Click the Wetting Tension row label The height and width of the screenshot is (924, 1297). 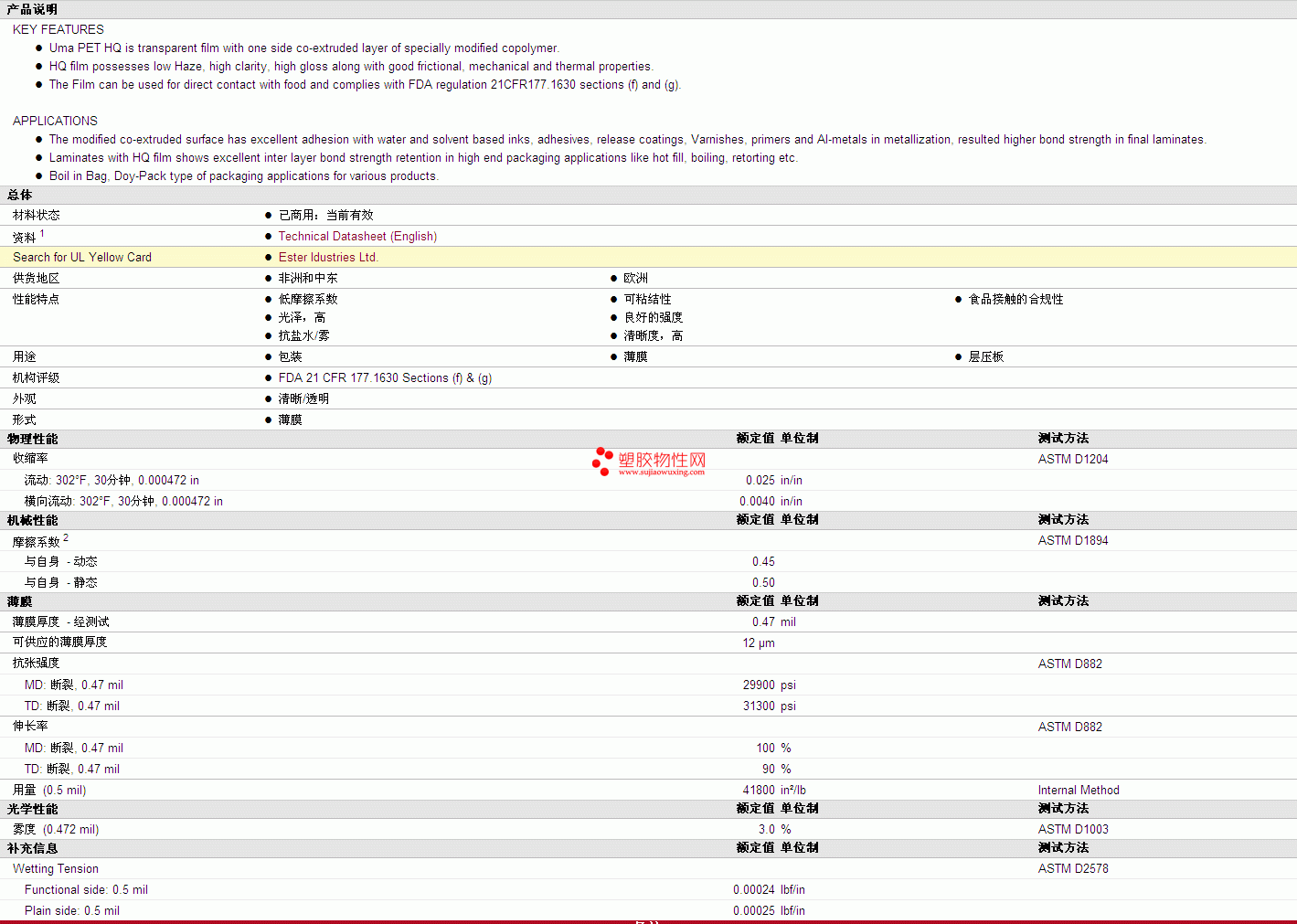[56, 868]
